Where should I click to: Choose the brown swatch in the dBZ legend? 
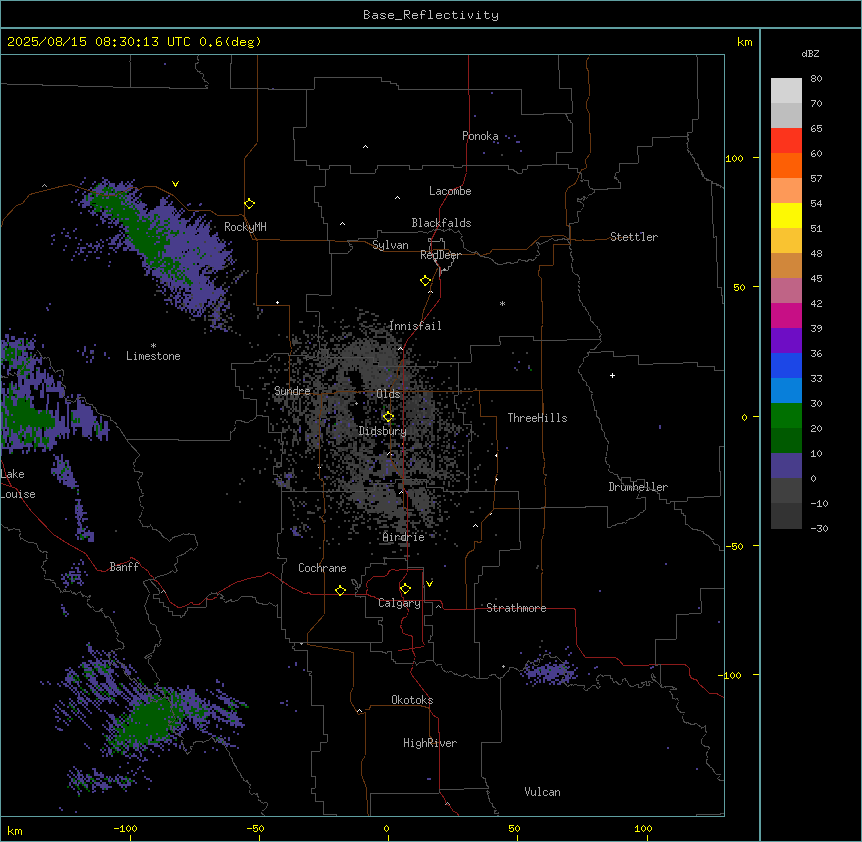(x=786, y=265)
